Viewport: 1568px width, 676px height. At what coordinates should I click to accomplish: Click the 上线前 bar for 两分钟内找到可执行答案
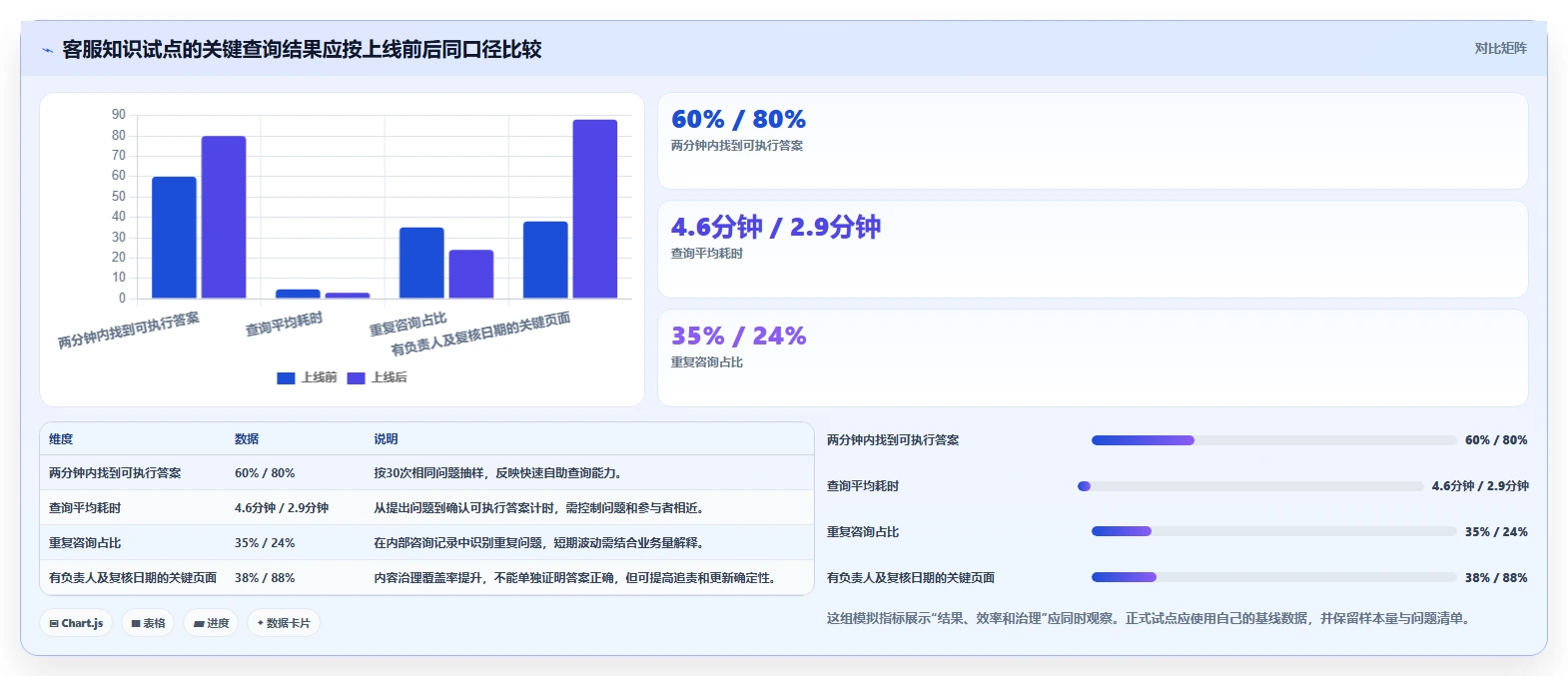tap(174, 238)
